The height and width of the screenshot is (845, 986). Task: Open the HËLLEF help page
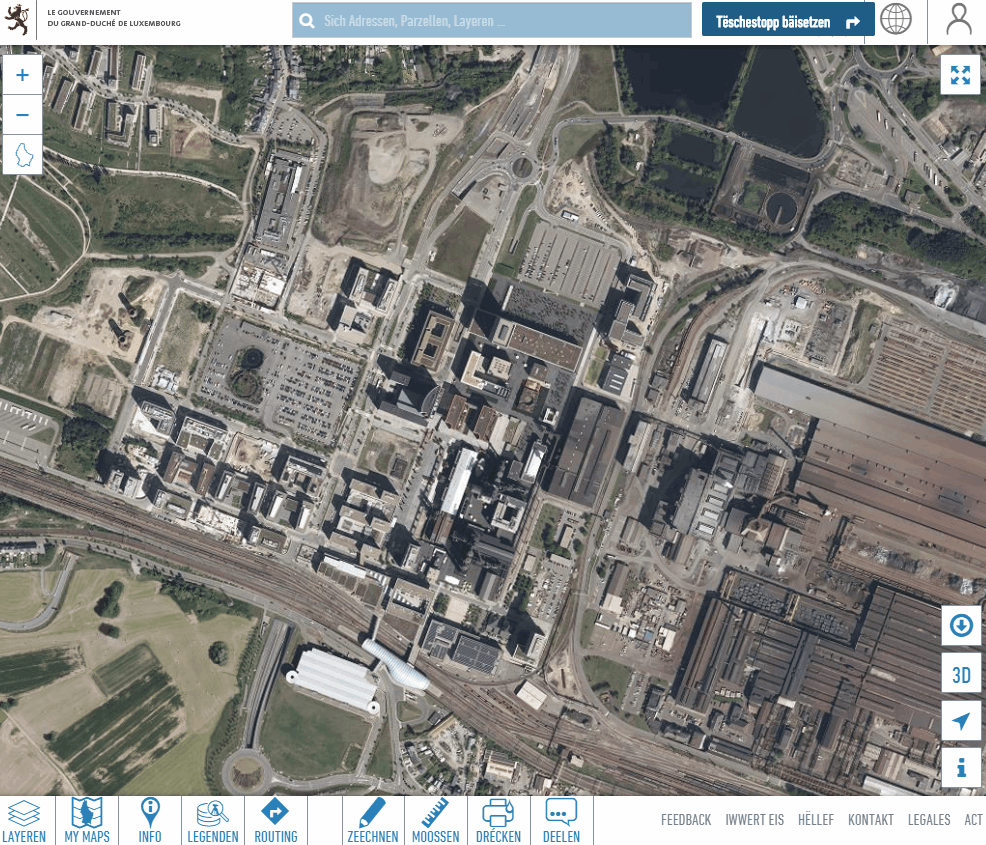pos(816,820)
